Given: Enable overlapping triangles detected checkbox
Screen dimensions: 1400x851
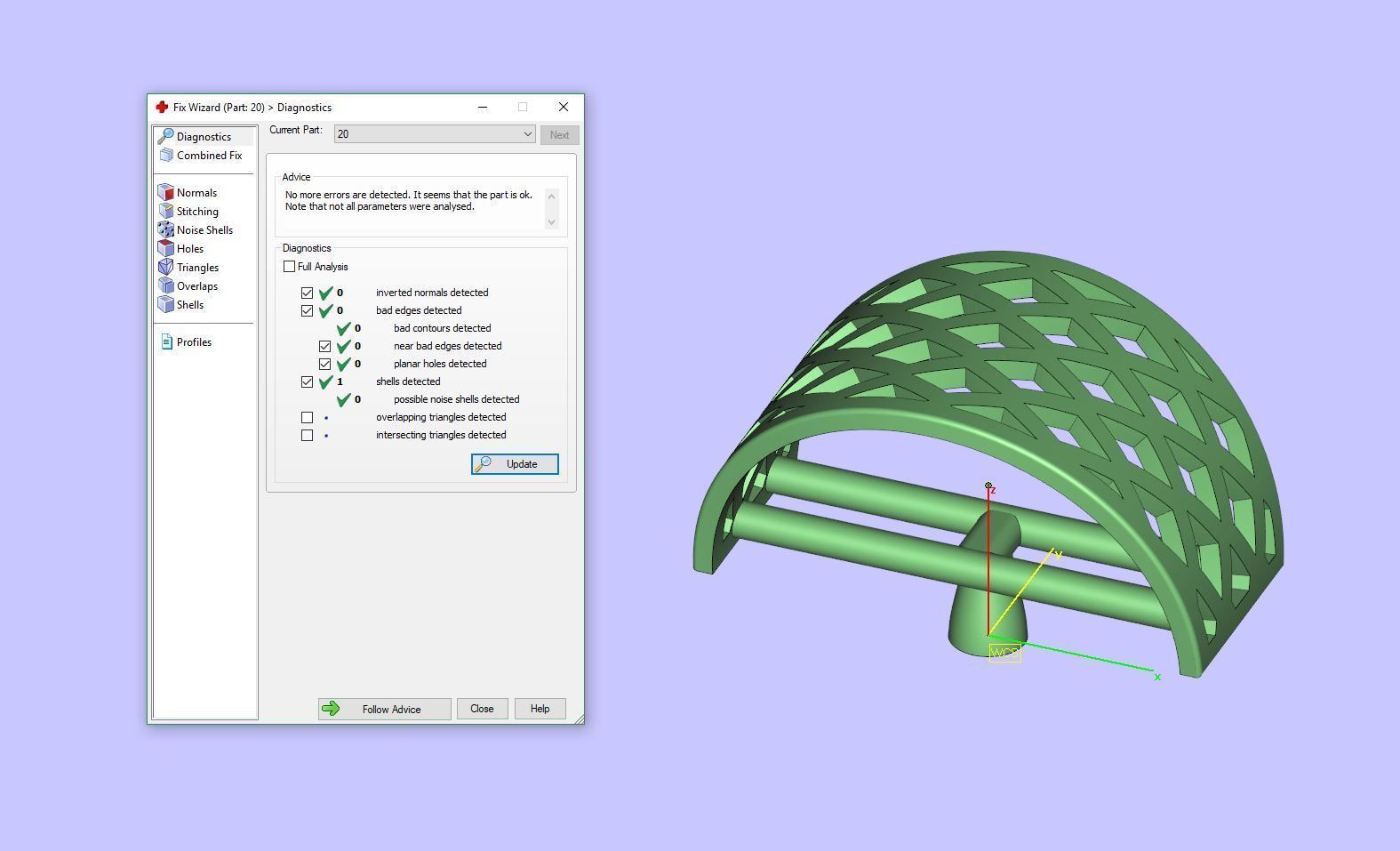Looking at the screenshot, I should (307, 417).
